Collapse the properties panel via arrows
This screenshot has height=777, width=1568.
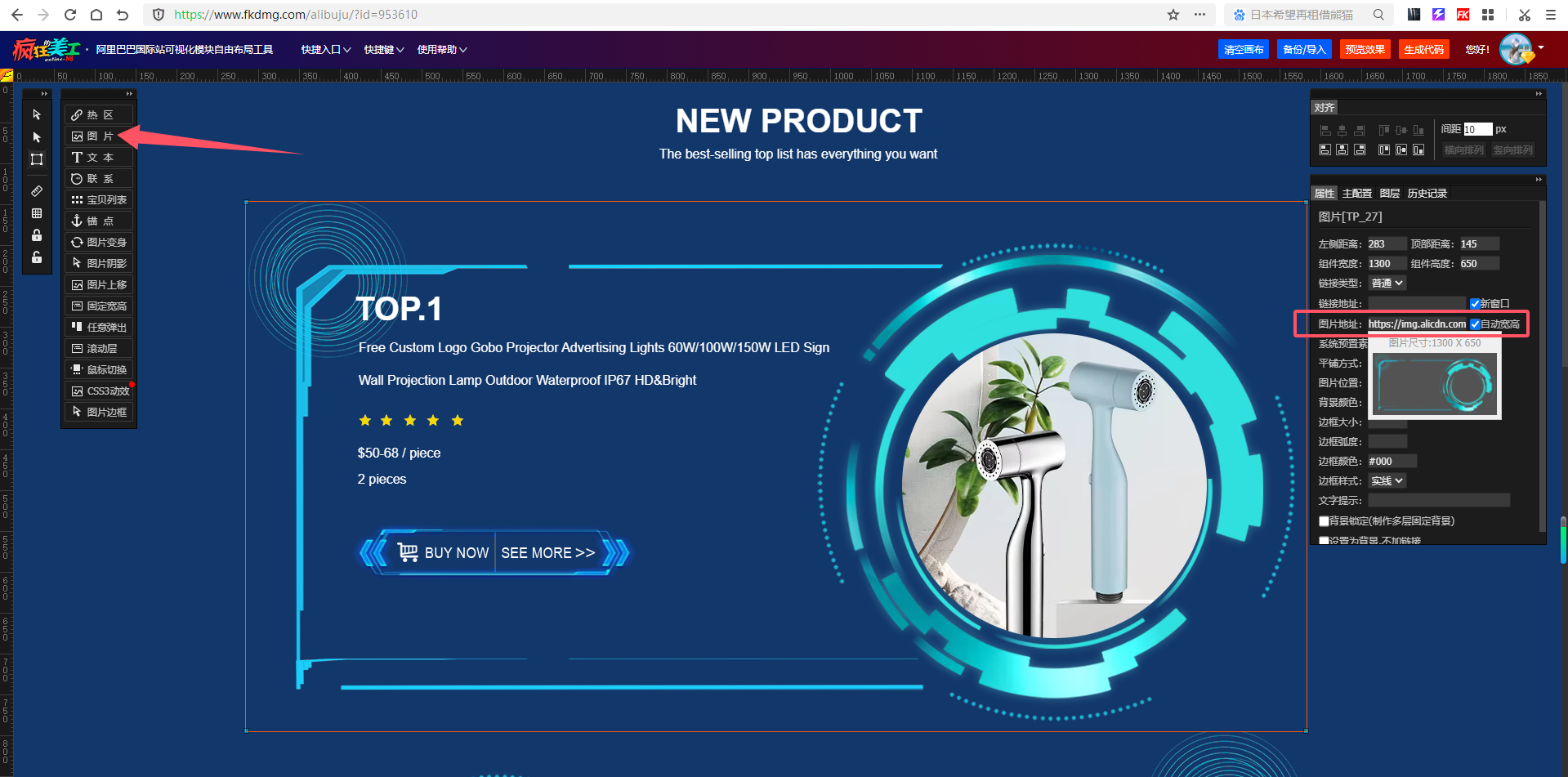1539,180
